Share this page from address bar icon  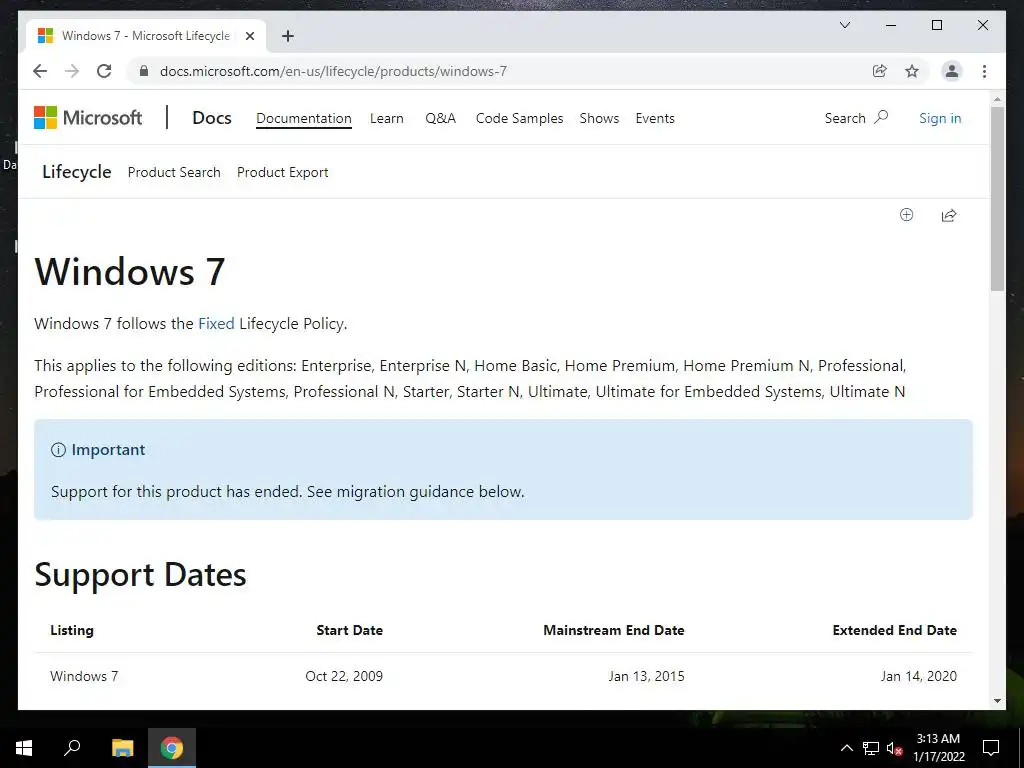coord(880,71)
